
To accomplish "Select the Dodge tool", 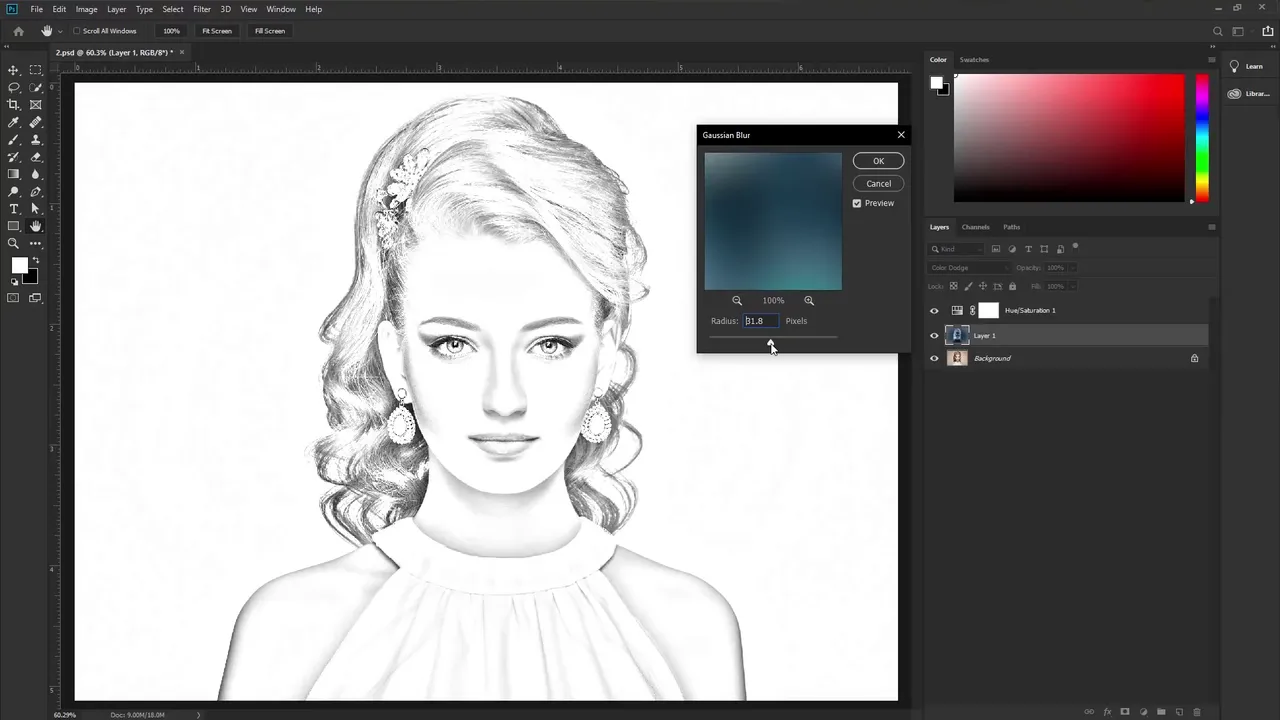I will click(13, 192).
